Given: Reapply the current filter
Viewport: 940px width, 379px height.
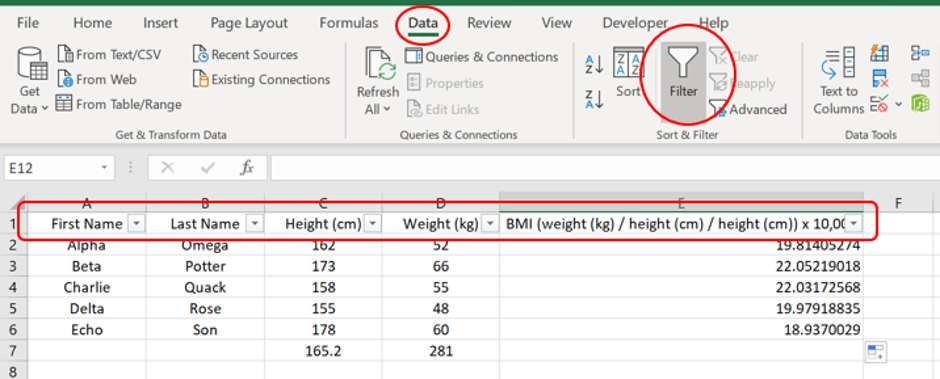Looking at the screenshot, I should [742, 83].
